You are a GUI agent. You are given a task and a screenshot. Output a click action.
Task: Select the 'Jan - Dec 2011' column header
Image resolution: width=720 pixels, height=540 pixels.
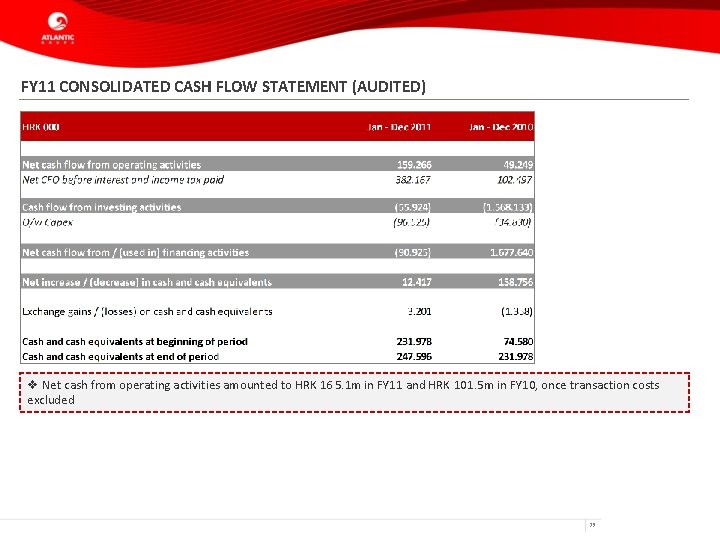pos(399,127)
